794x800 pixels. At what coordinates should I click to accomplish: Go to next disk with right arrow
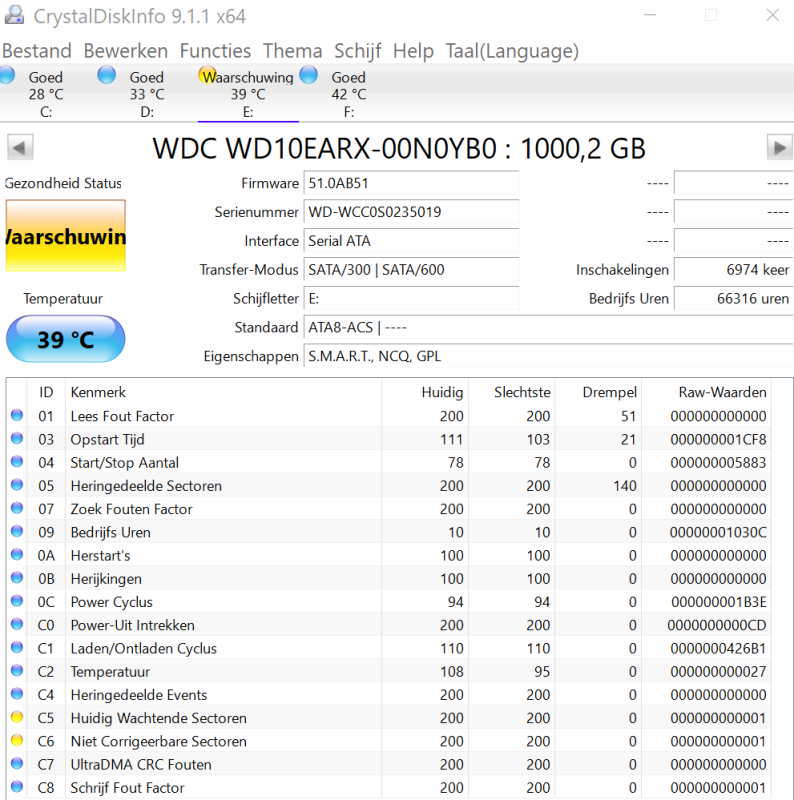click(x=779, y=148)
